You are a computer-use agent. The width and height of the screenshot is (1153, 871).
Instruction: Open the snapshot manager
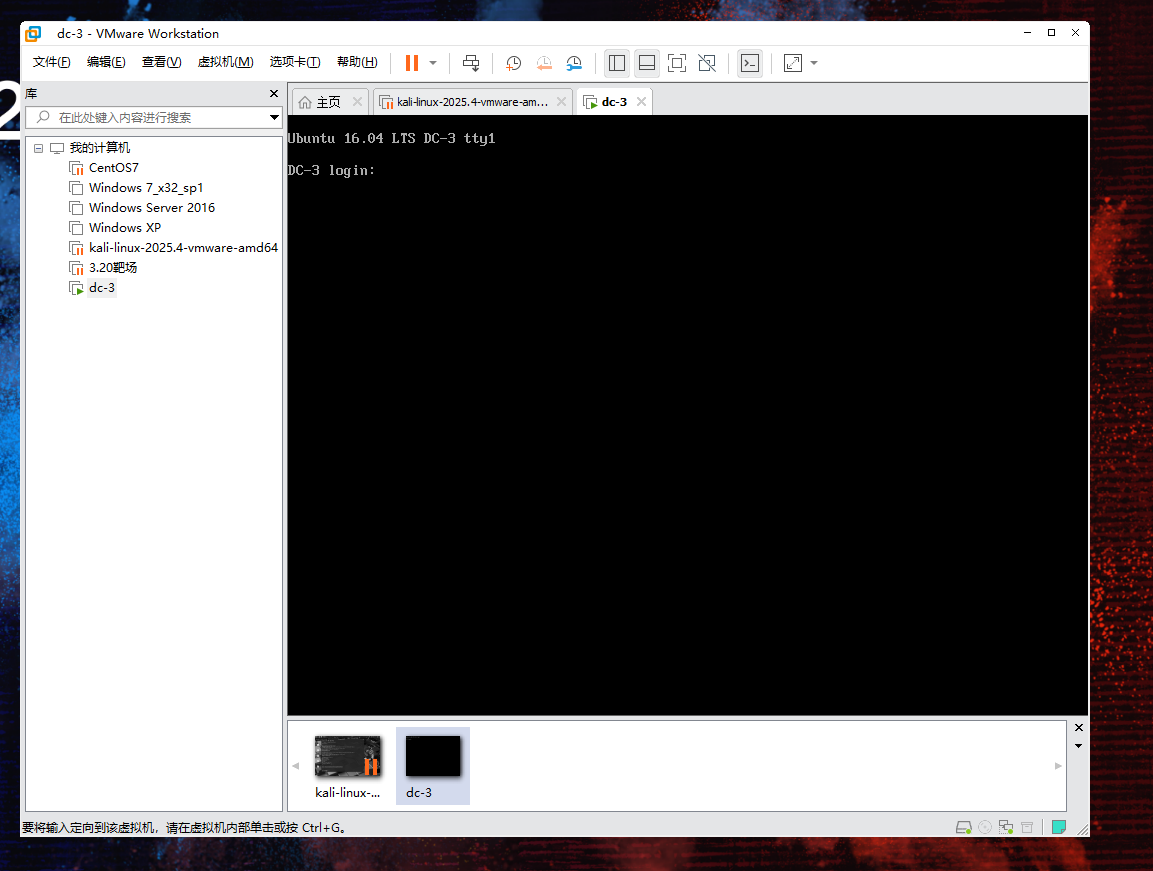pos(574,63)
